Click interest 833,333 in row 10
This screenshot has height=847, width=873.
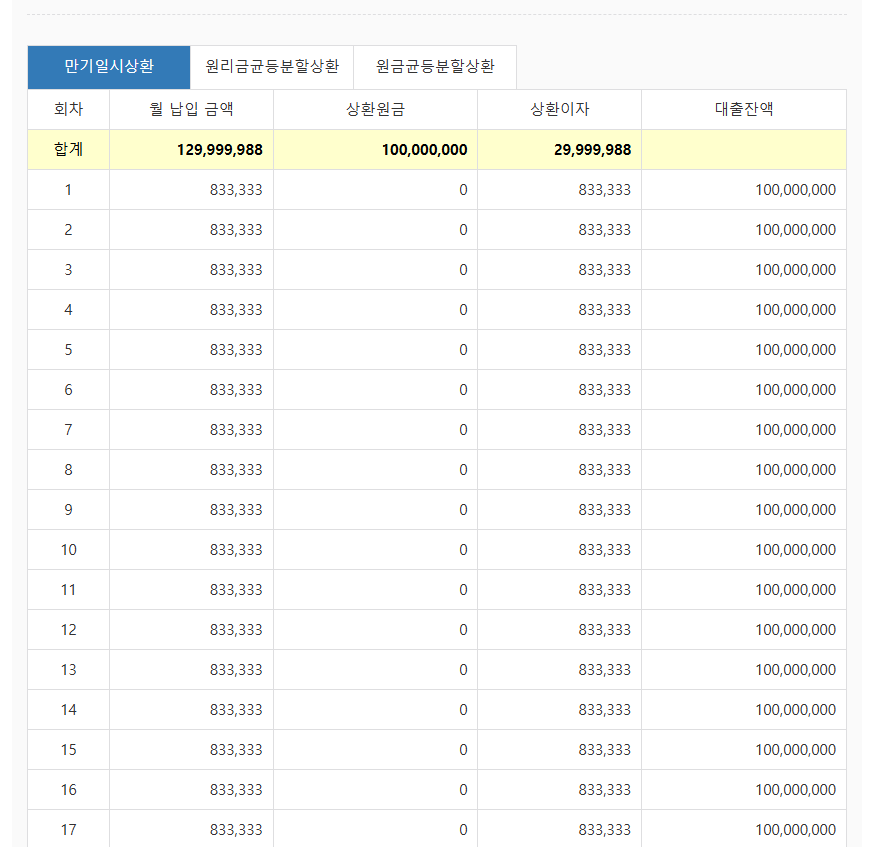click(605, 550)
